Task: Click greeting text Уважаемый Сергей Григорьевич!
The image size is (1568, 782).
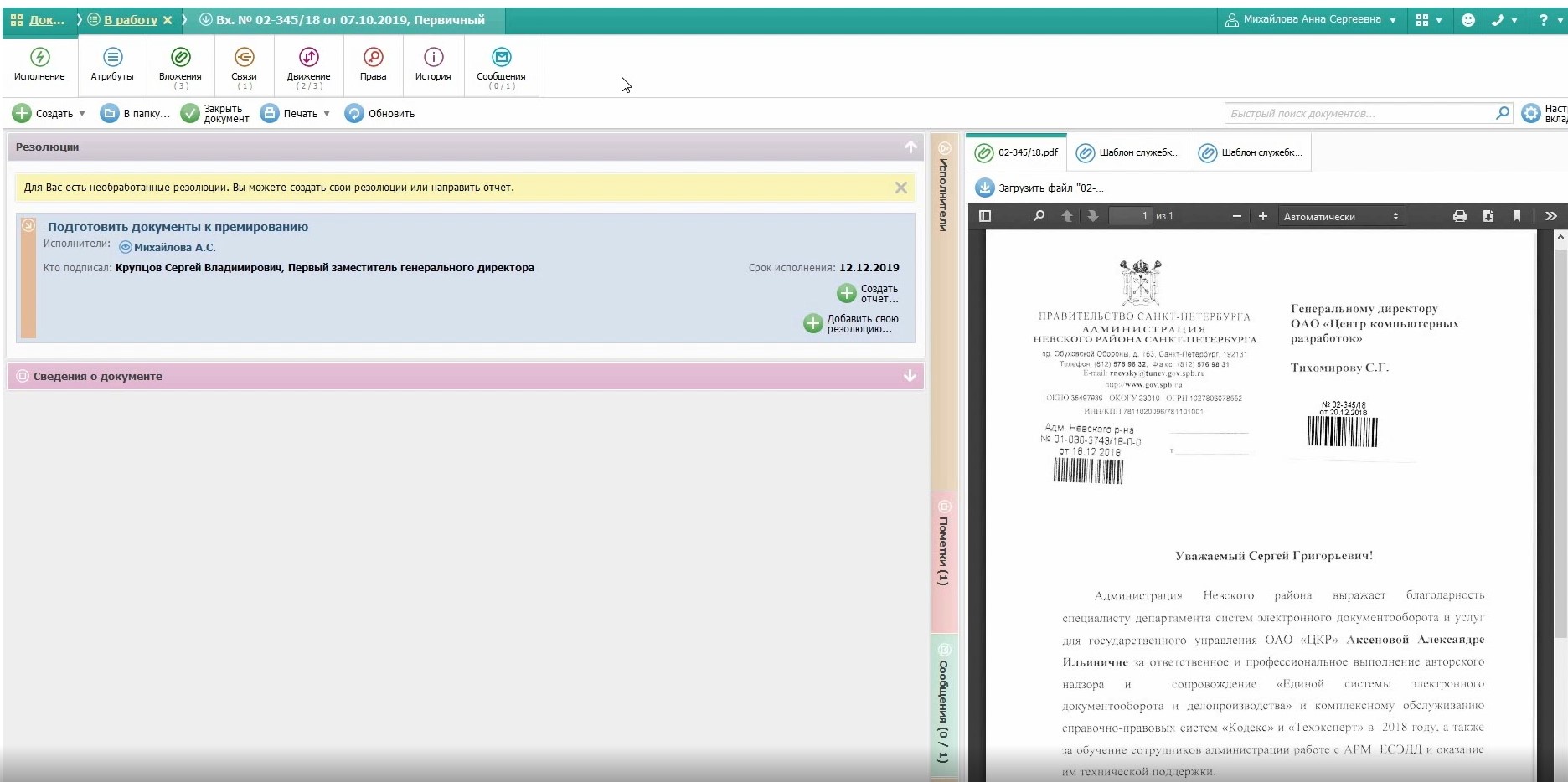Action: point(1274,556)
